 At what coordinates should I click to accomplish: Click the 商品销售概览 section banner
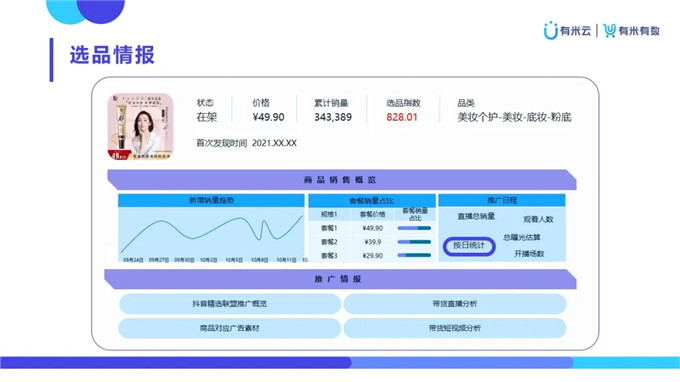[x=342, y=180]
